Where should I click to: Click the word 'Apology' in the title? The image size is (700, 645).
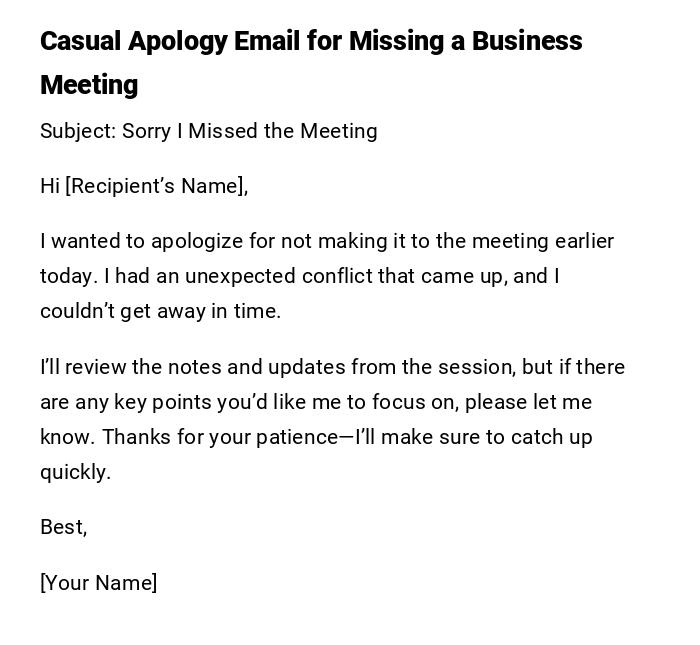177,41
